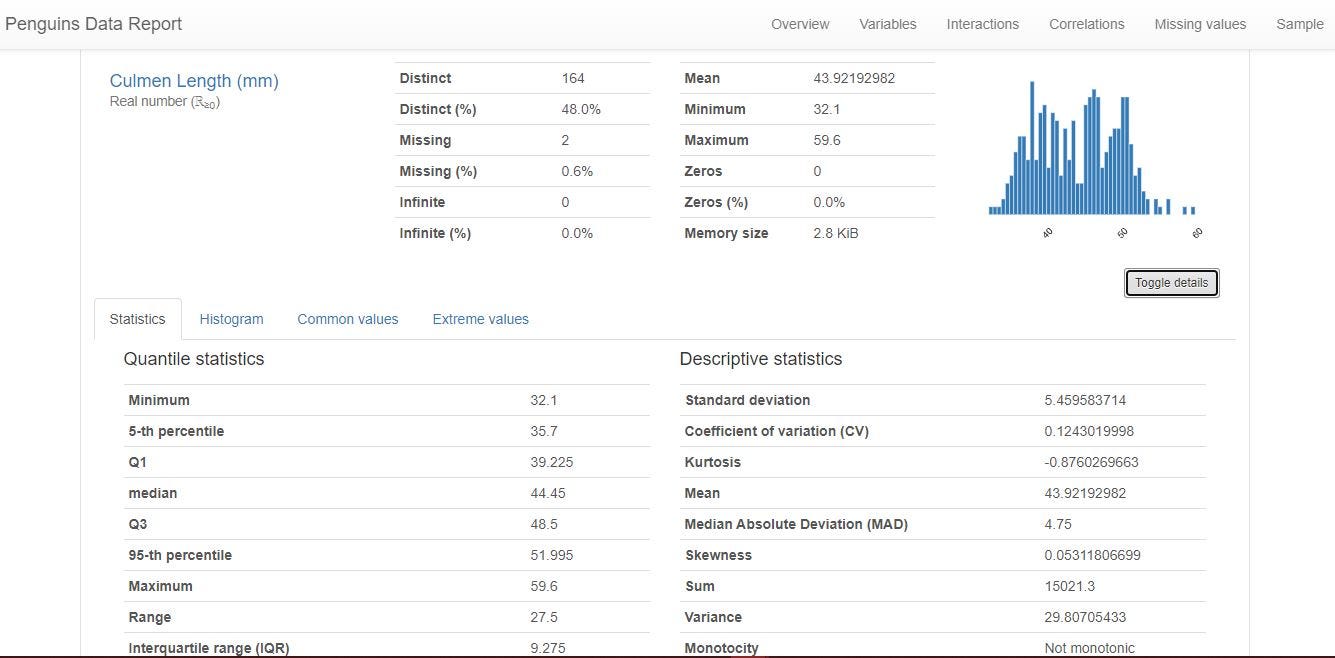Open the Missing values section
The image size is (1335, 658).
coord(1200,23)
